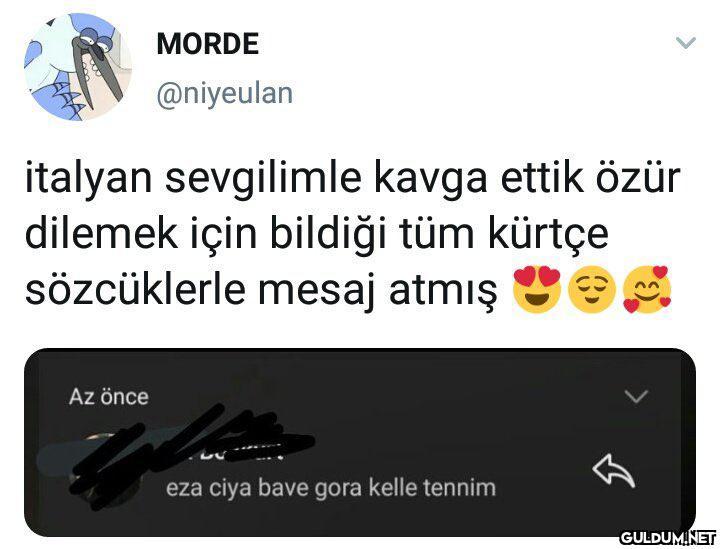
Task: Expand the tweet options chevron
Action: [686, 43]
